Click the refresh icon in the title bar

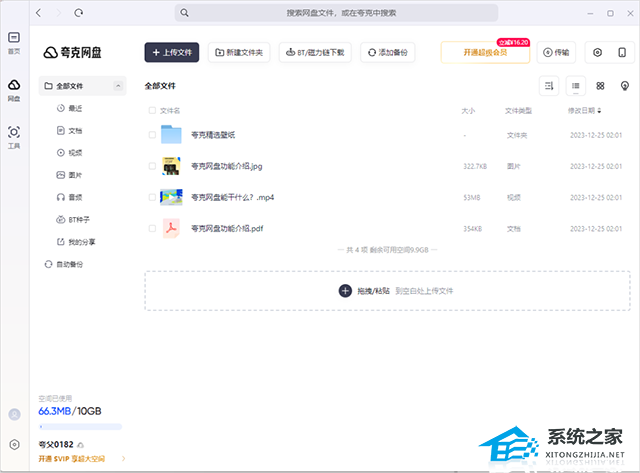[x=79, y=13]
